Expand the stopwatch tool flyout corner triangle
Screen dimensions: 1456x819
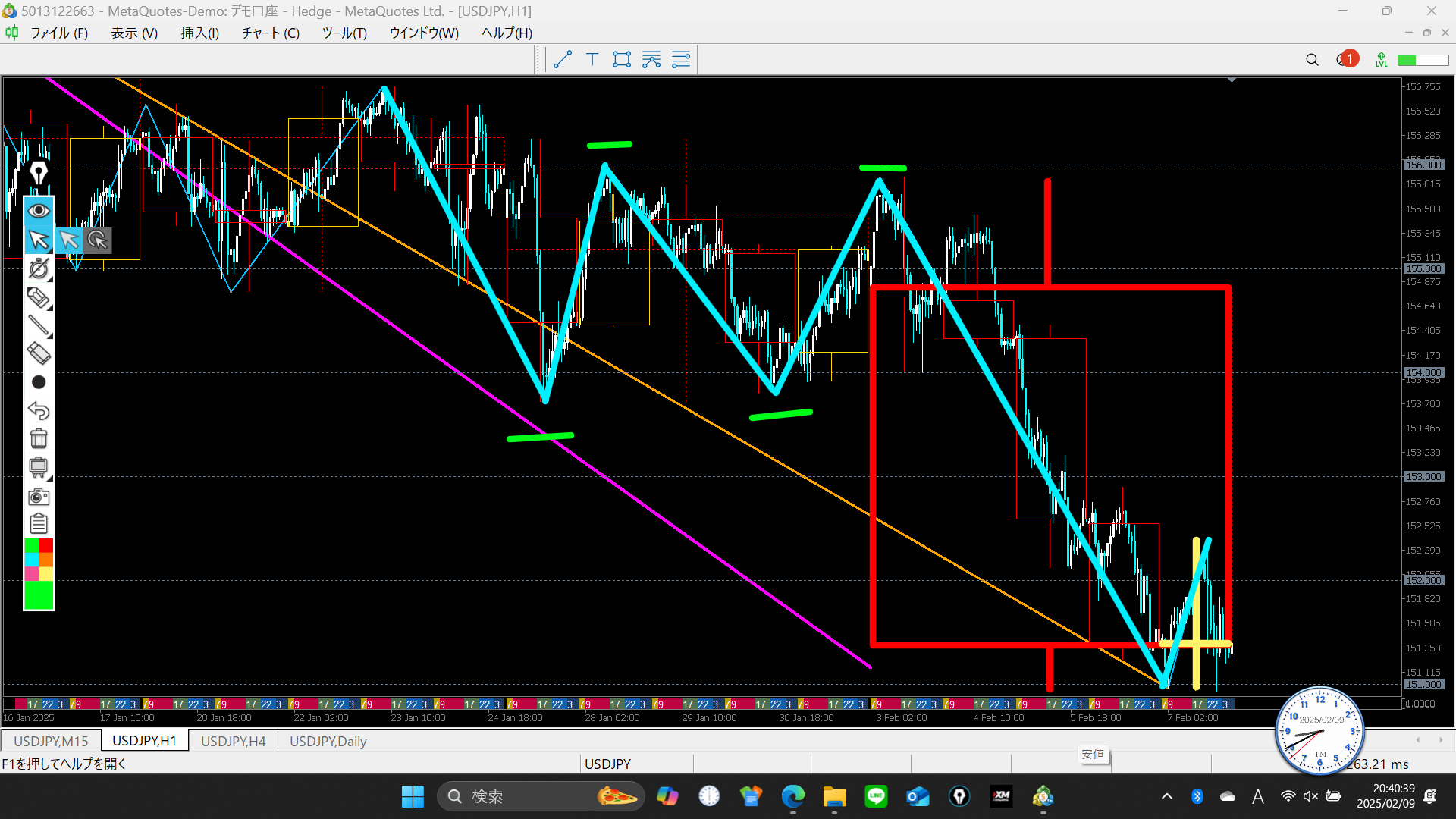pos(49,278)
